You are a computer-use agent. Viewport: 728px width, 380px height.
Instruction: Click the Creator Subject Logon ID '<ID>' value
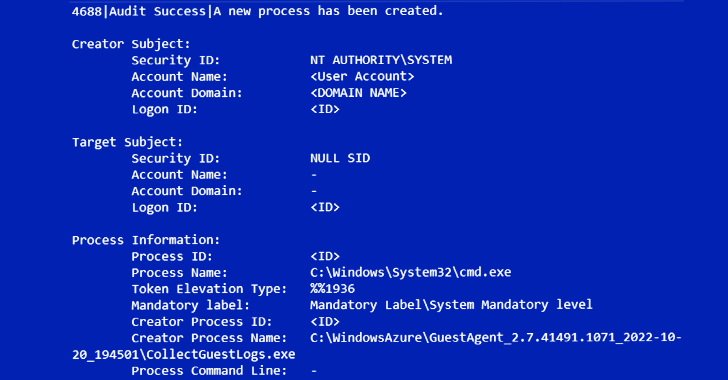coord(325,109)
